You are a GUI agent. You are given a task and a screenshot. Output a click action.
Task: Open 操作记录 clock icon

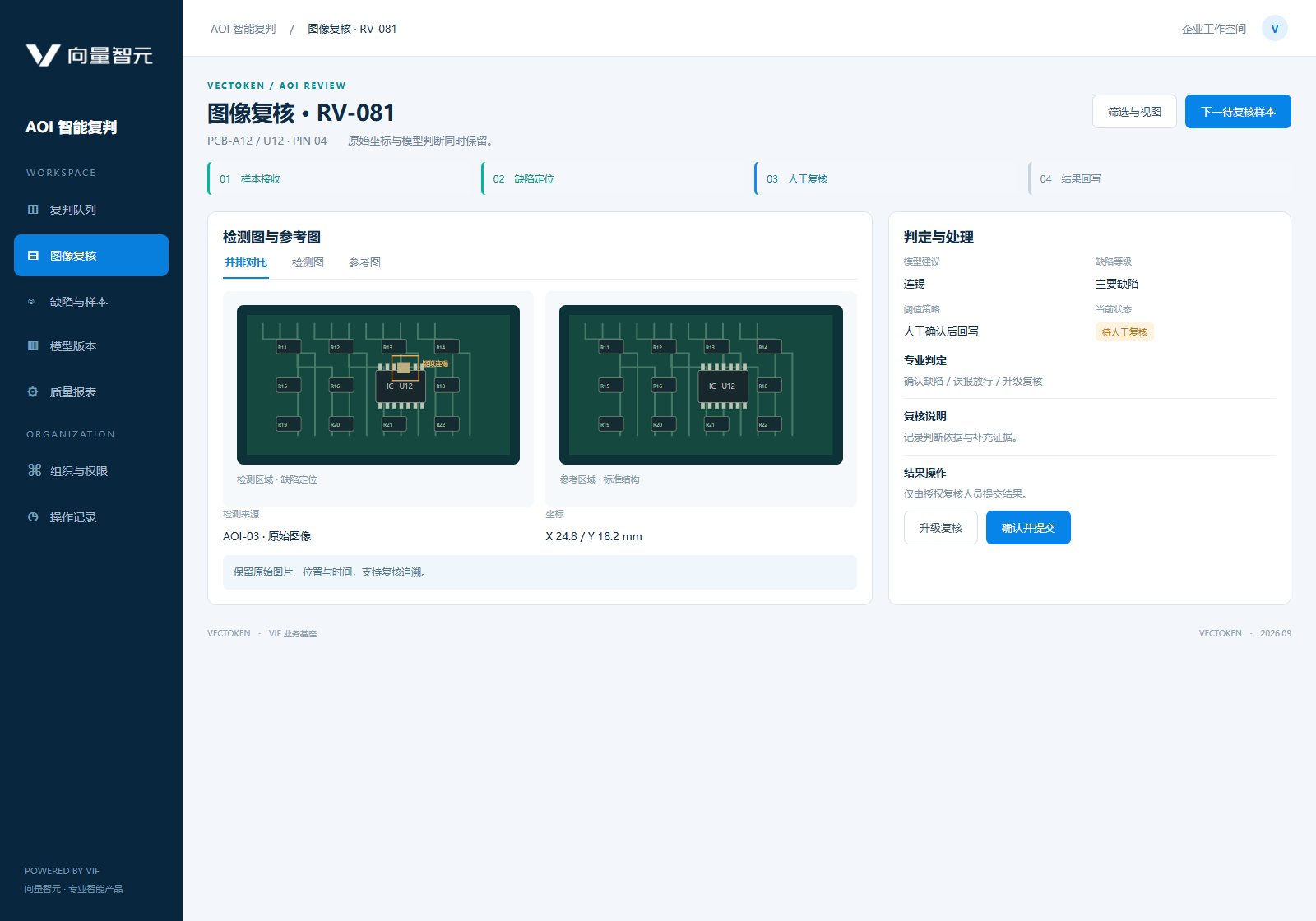point(33,517)
